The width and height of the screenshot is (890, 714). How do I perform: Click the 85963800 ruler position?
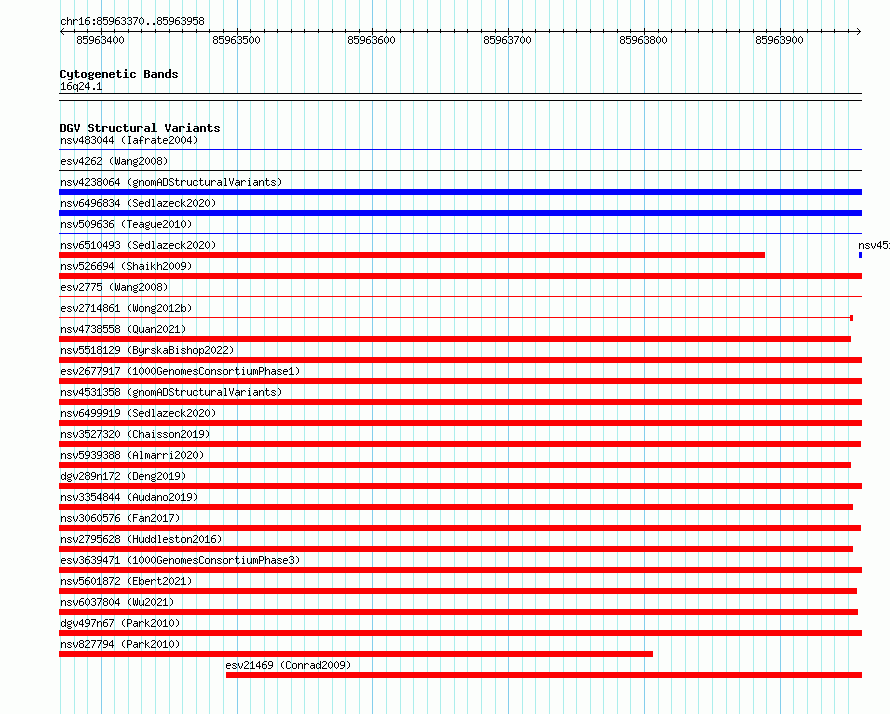point(644,40)
